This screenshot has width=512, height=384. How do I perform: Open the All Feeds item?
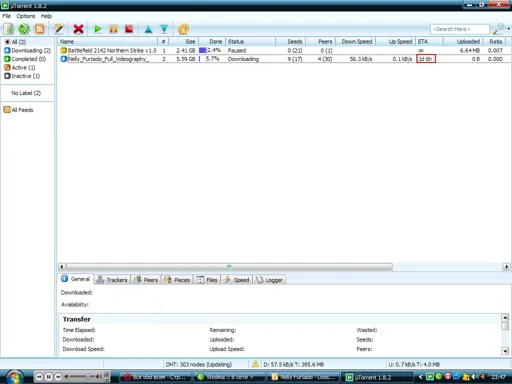tap(19, 110)
